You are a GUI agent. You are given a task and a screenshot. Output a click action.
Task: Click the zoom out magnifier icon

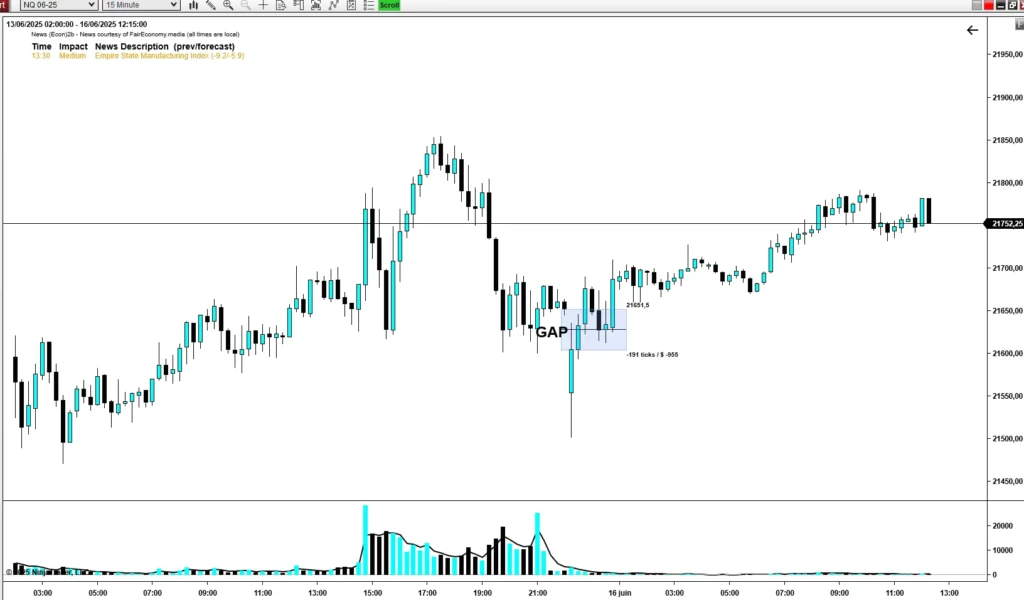pos(246,5)
